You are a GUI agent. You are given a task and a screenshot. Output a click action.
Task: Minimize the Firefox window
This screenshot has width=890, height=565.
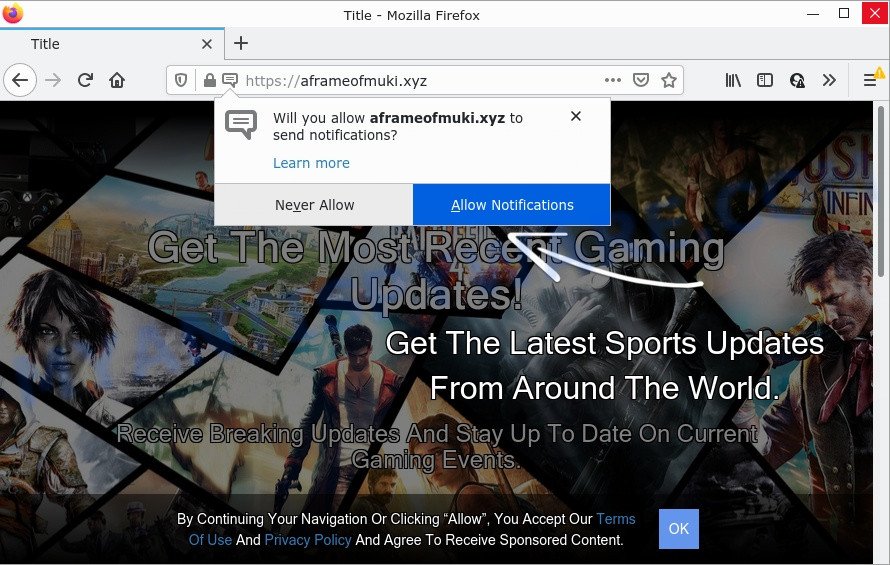(x=813, y=14)
